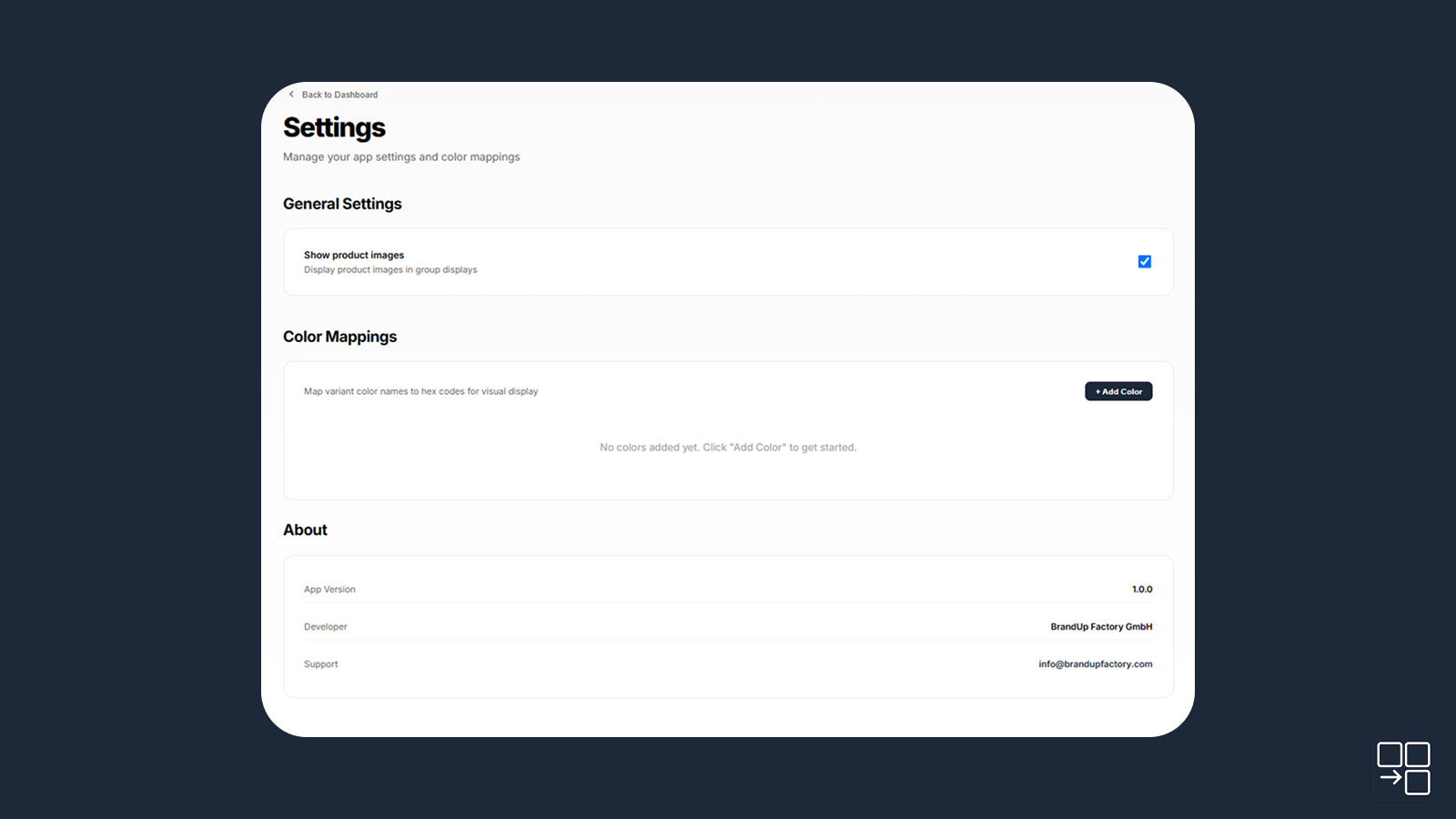The height and width of the screenshot is (819, 1456).
Task: Click the back chevron icon
Action: (290, 95)
